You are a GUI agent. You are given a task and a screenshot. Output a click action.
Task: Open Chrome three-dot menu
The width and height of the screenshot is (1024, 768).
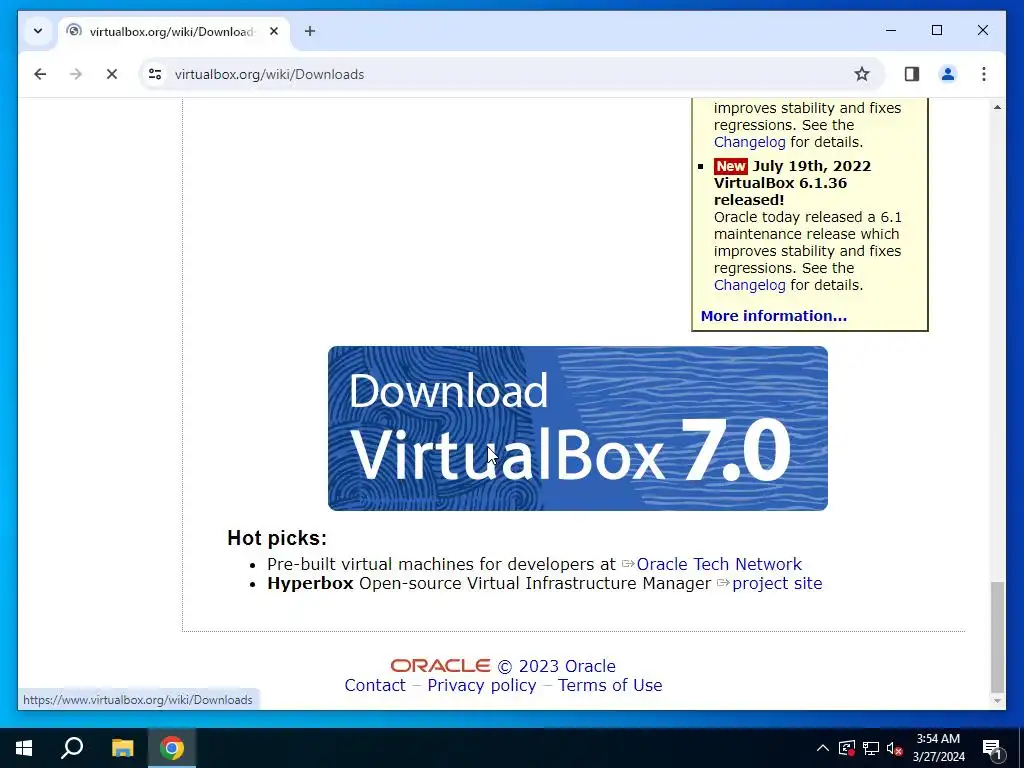click(x=984, y=74)
